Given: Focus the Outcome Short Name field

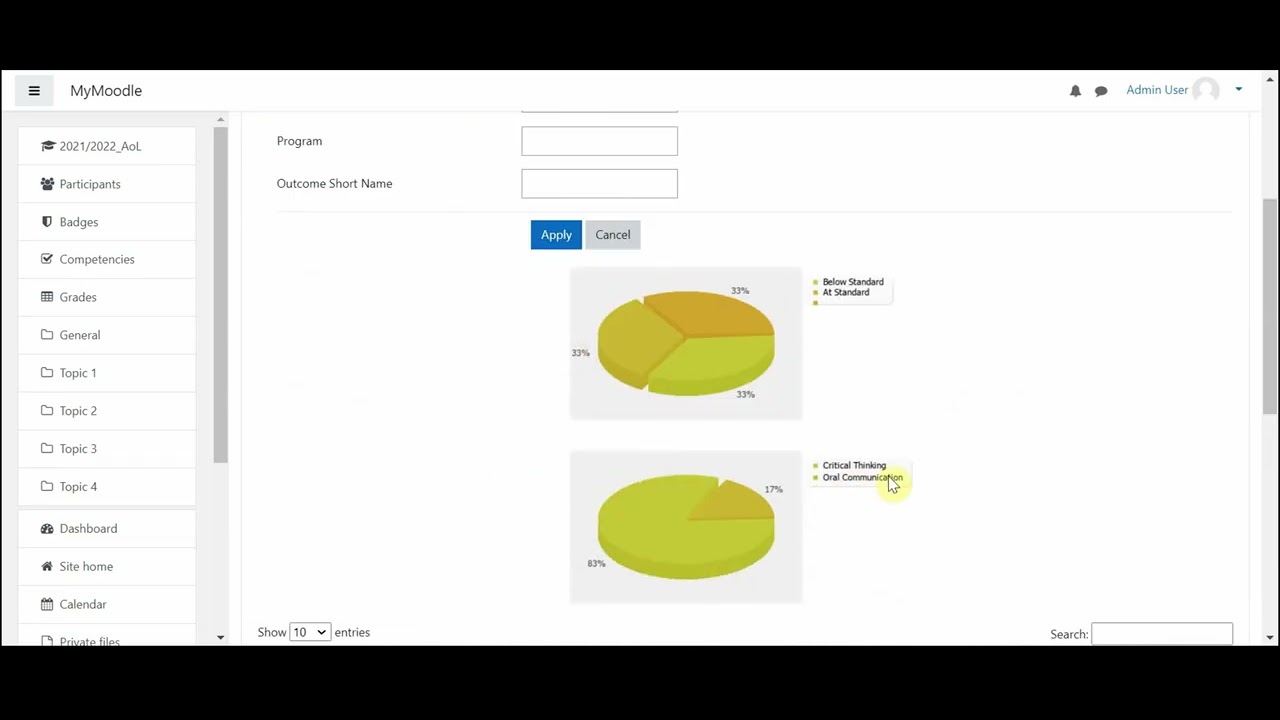Looking at the screenshot, I should pyautogui.click(x=599, y=184).
